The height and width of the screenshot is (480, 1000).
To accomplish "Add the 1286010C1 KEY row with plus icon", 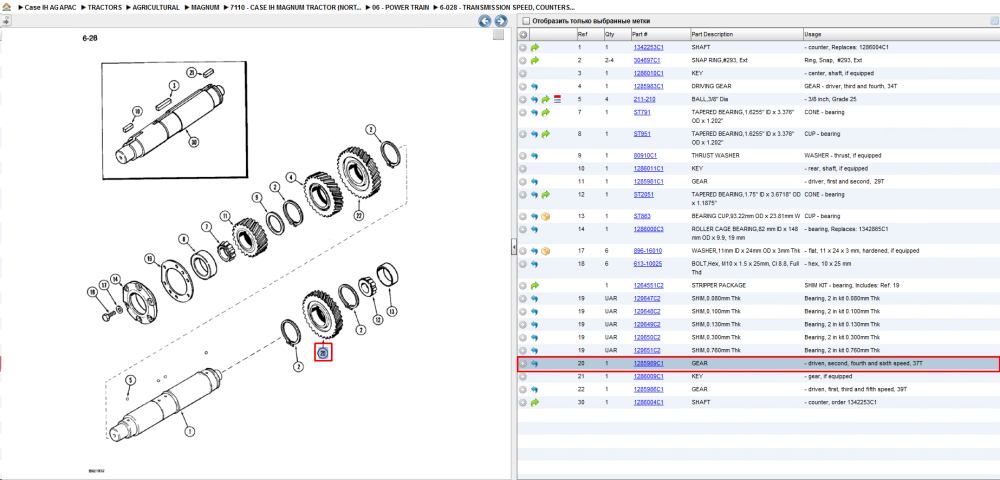I will [523, 73].
